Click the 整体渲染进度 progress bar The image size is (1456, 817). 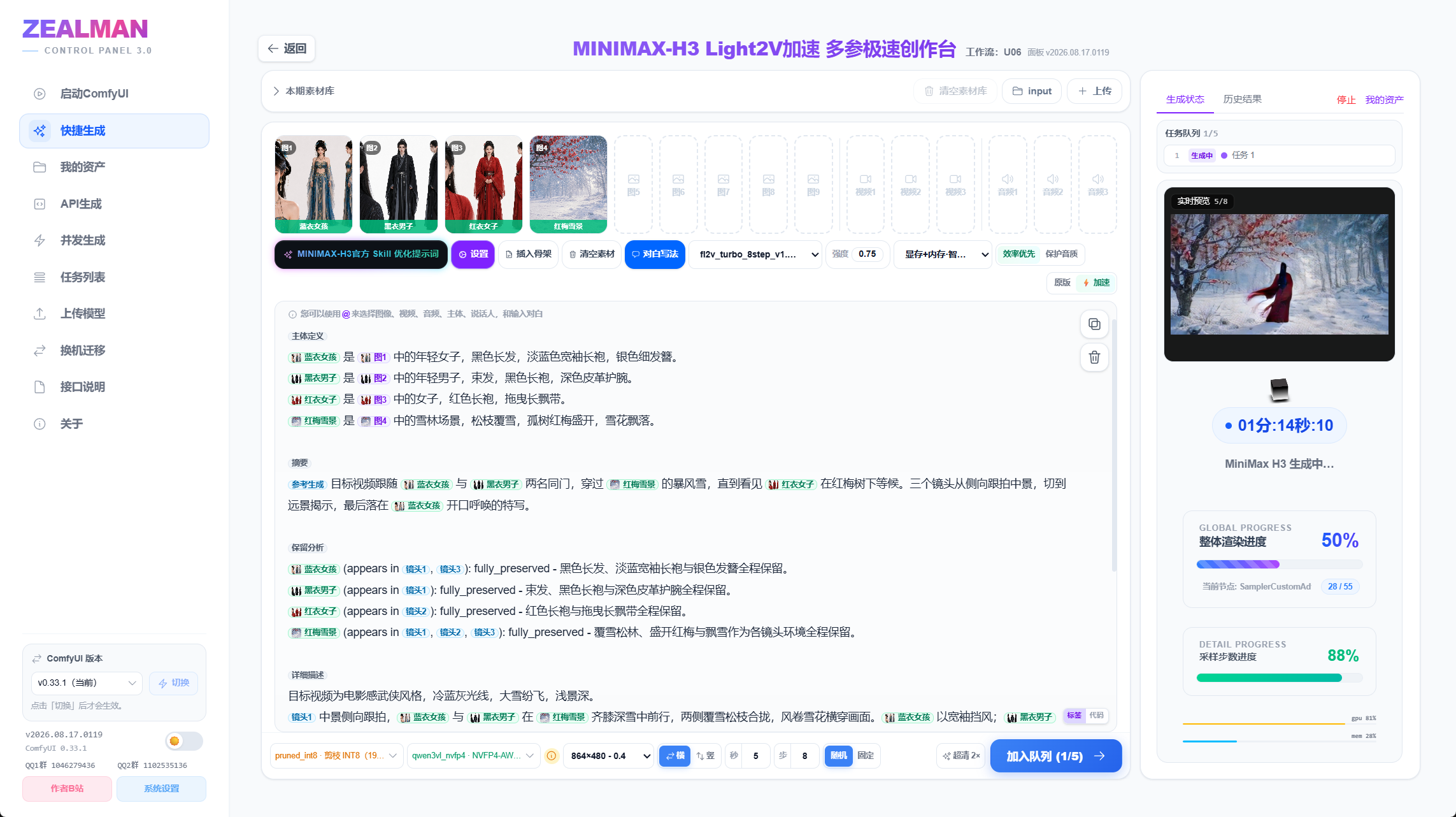point(1279,564)
